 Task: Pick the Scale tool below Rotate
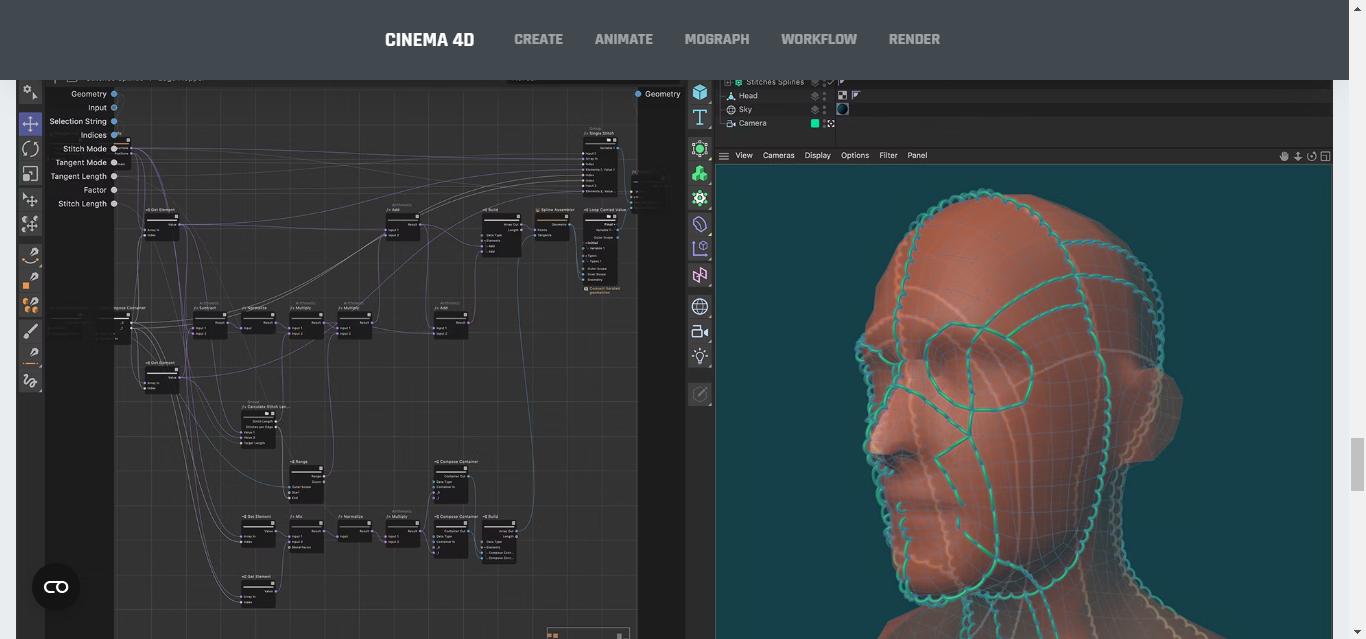[31, 174]
